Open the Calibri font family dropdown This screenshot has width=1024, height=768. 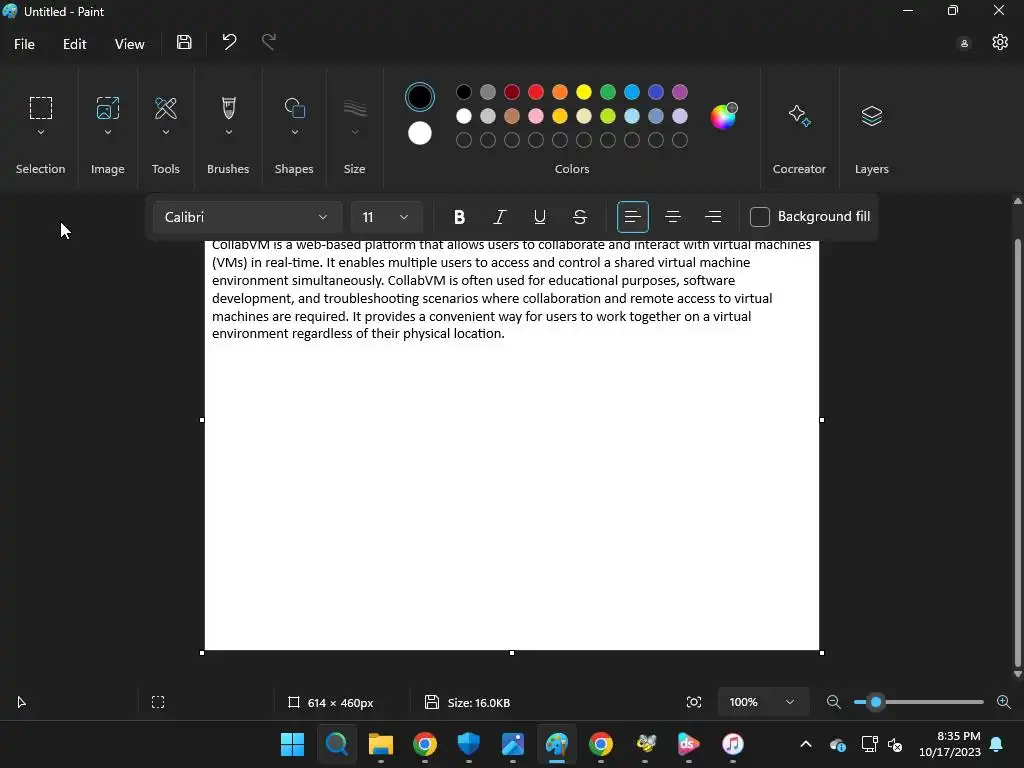pos(247,217)
